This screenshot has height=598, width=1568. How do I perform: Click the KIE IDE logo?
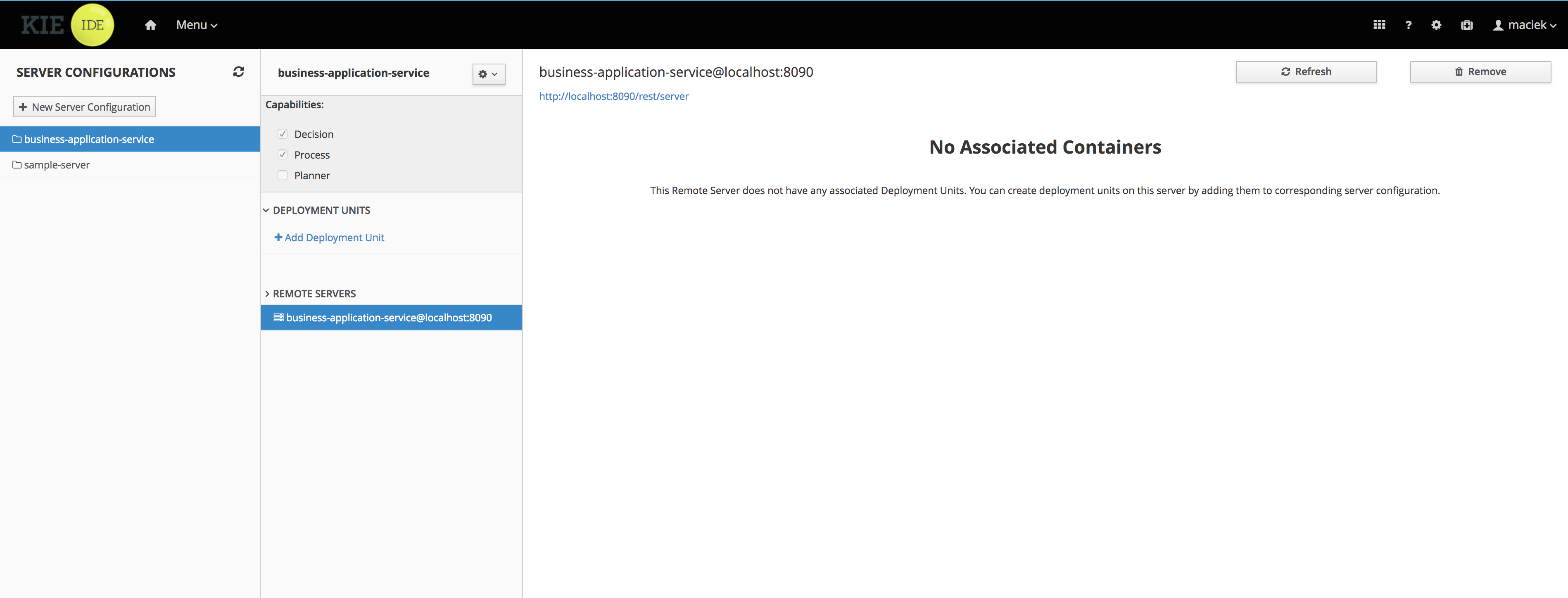[x=67, y=25]
